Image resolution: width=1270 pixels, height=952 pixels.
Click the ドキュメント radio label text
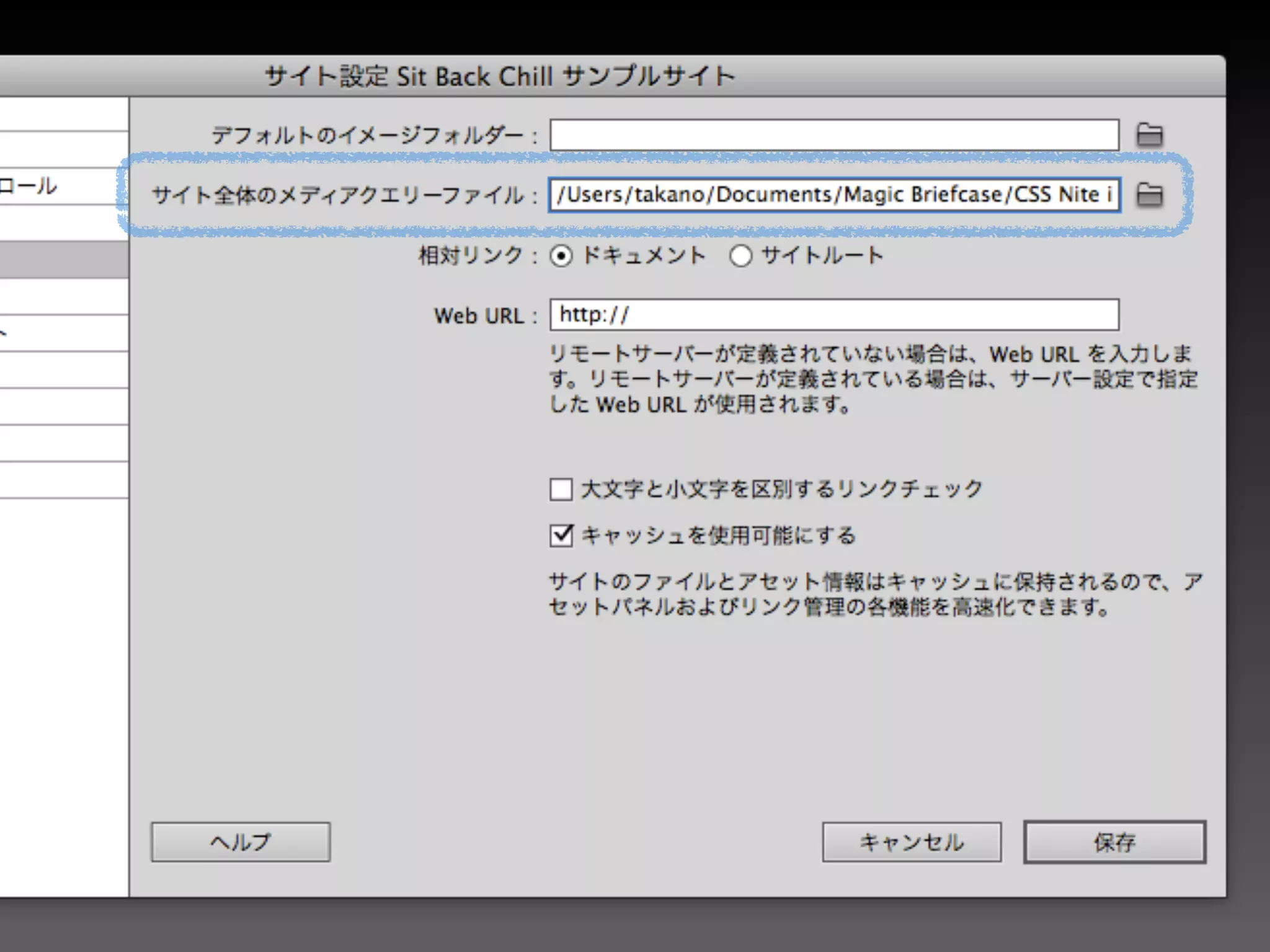(x=644, y=255)
